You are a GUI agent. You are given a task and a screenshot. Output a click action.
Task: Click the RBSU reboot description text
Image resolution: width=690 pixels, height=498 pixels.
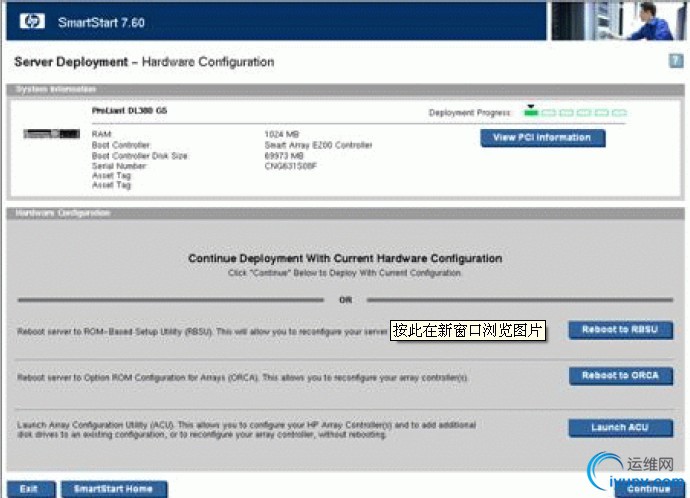point(202,331)
